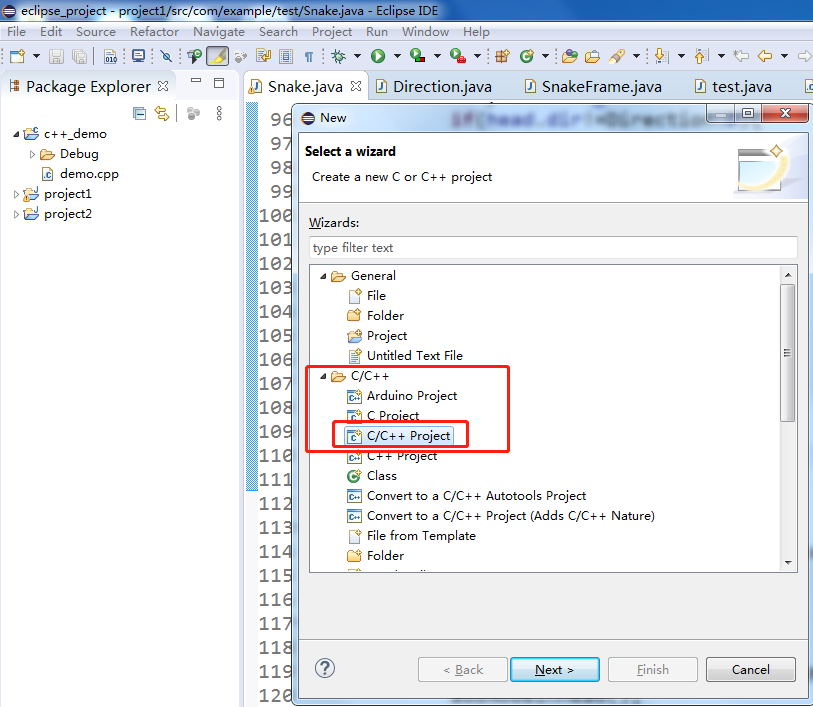Screen dimensions: 813x707
Task: Collapse the c++_demo project node
Action: tap(15, 133)
